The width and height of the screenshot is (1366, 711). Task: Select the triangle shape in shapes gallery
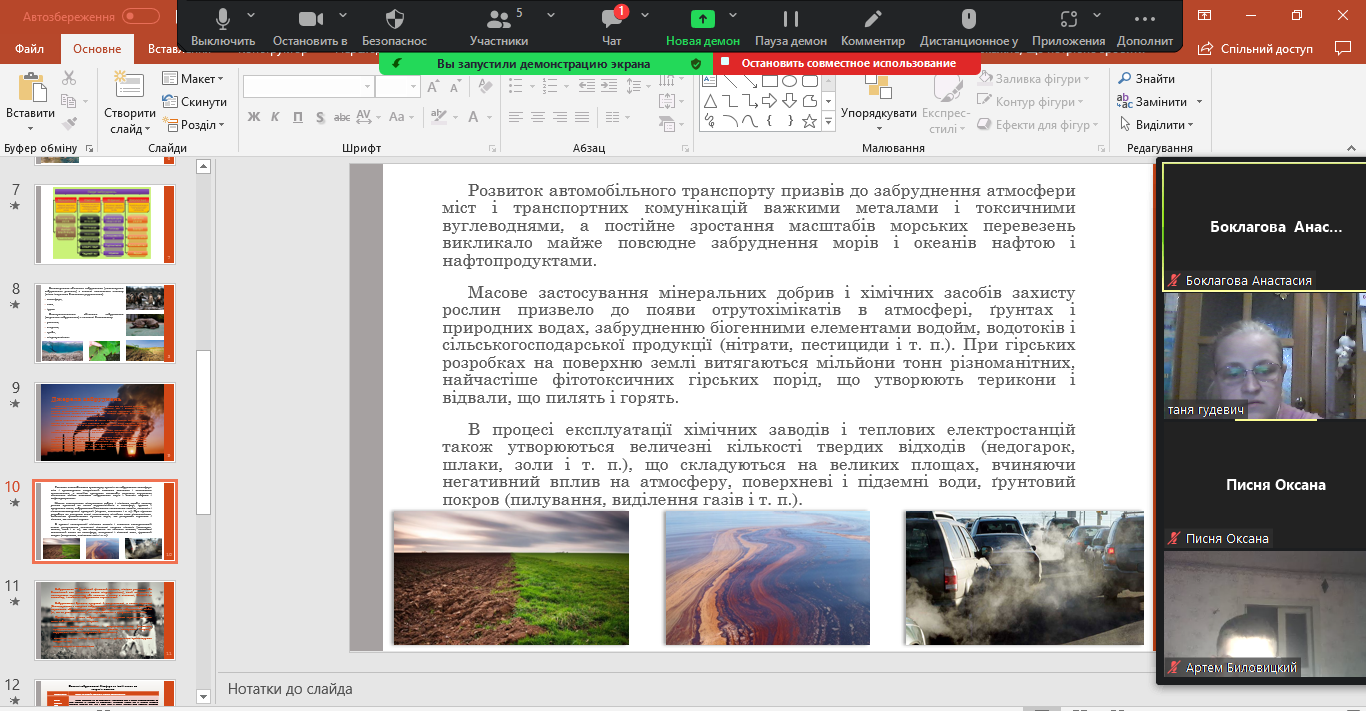(x=710, y=101)
